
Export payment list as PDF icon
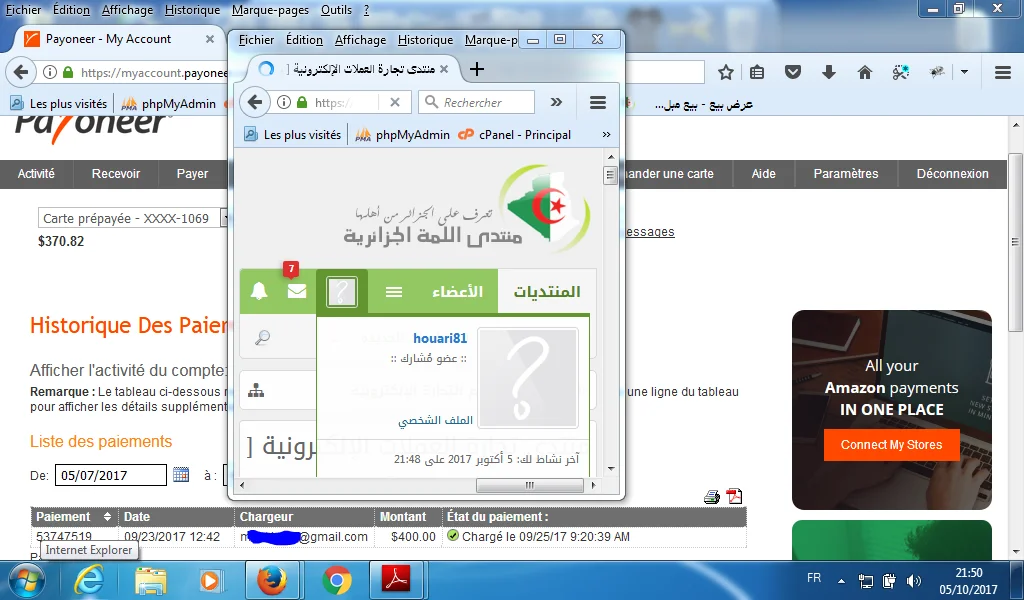[734, 497]
